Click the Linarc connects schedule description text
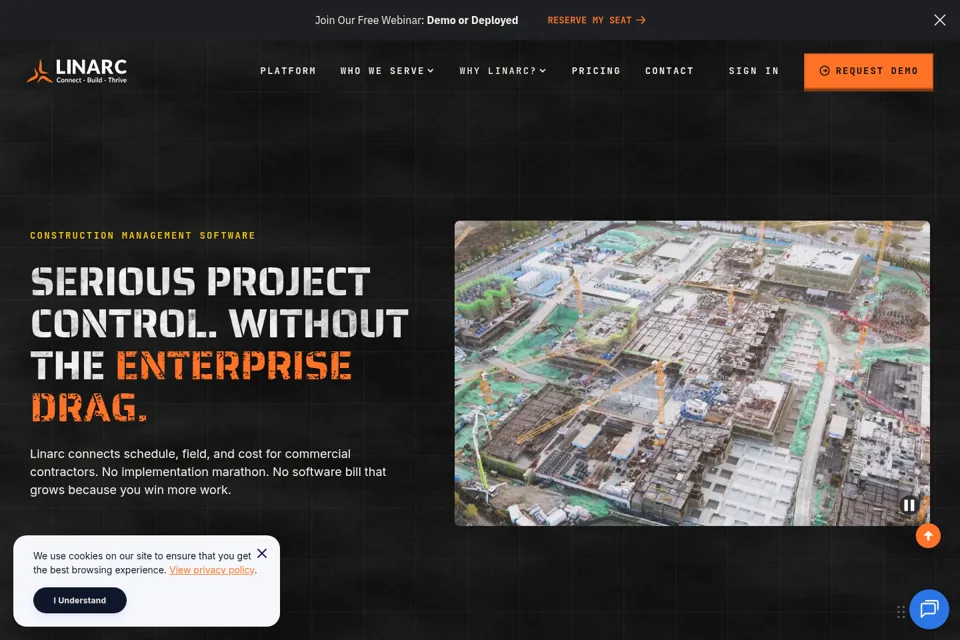960x640 pixels. point(208,472)
